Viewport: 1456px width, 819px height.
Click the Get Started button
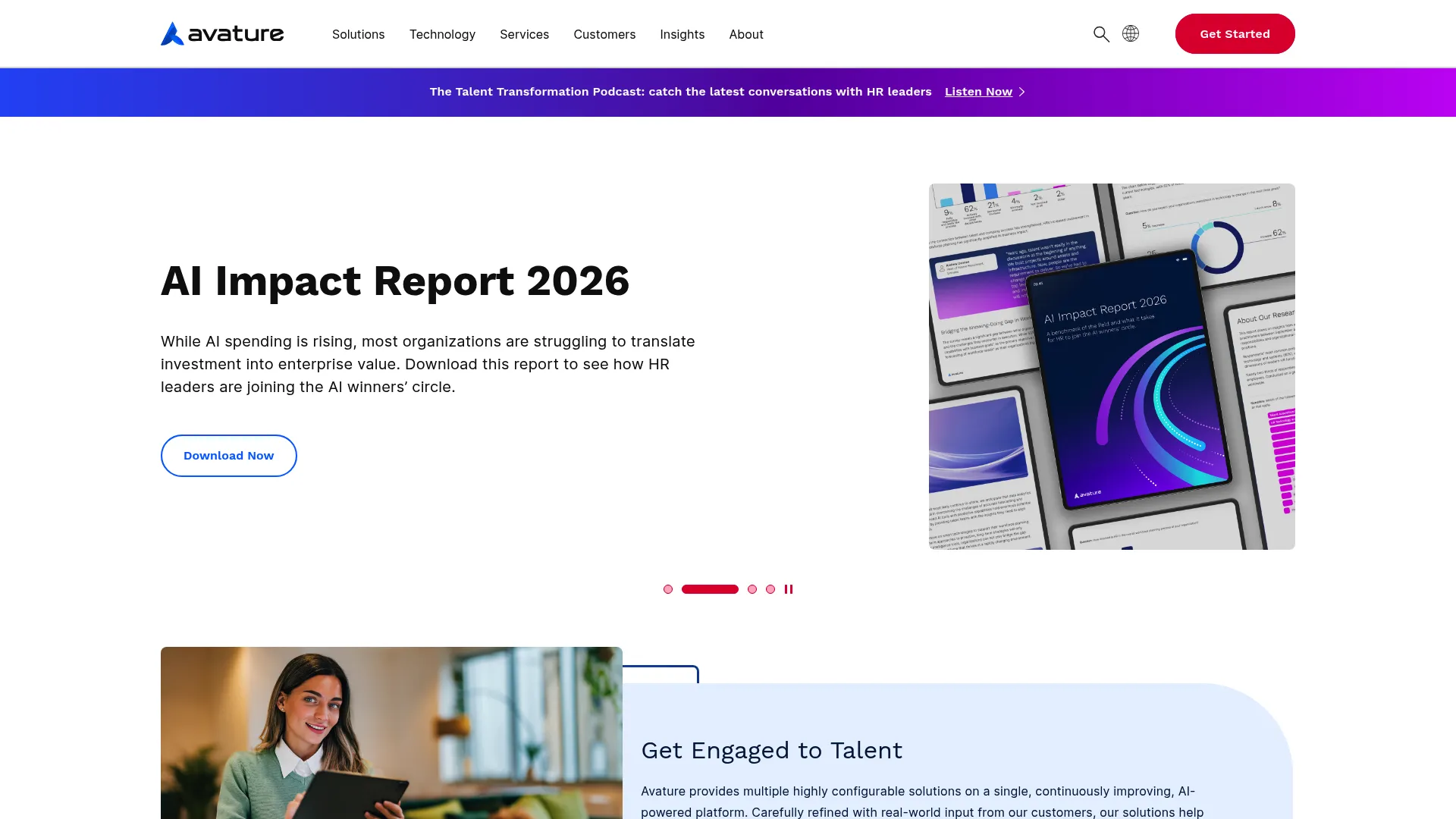tap(1235, 33)
